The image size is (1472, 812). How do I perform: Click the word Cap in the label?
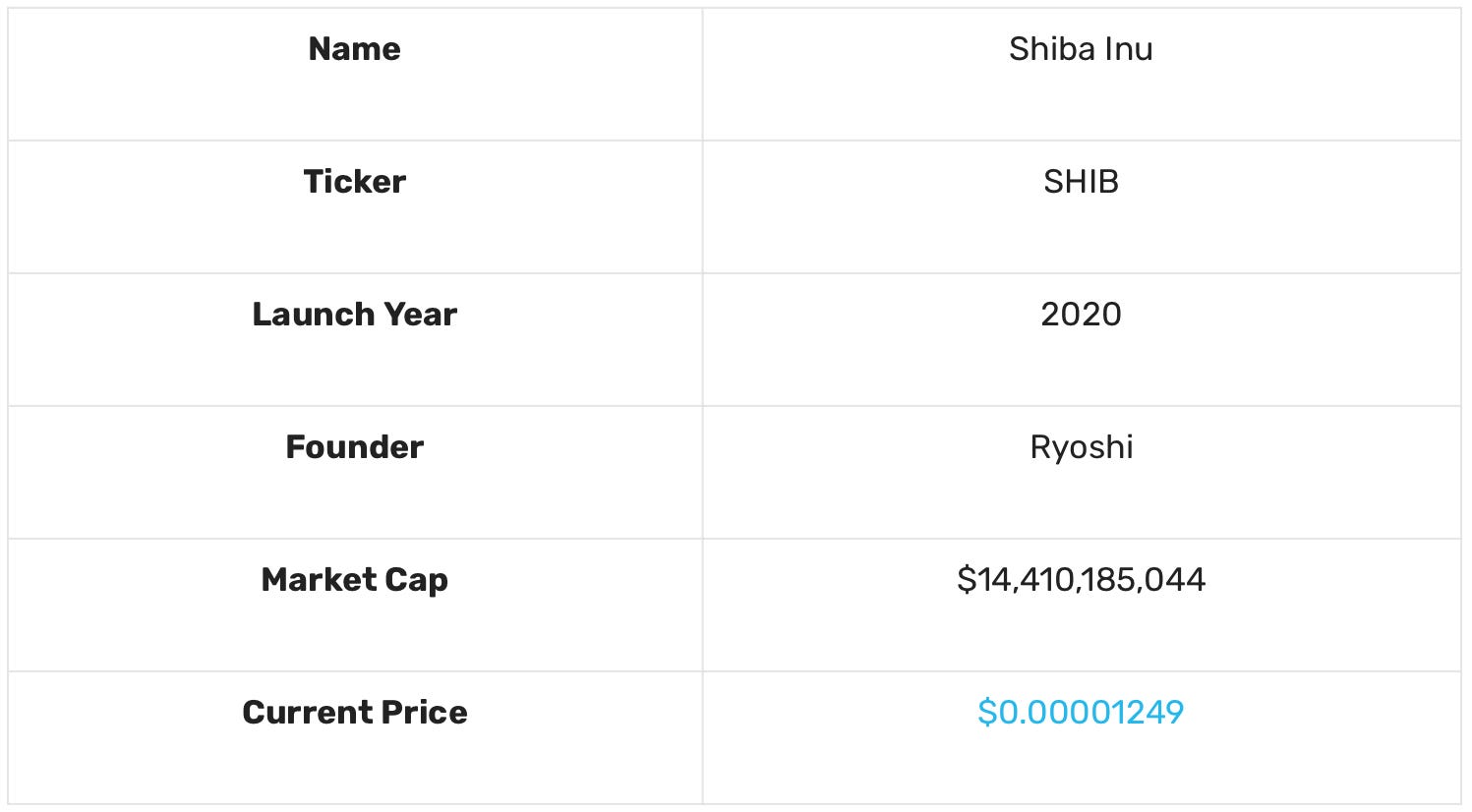coord(417,580)
